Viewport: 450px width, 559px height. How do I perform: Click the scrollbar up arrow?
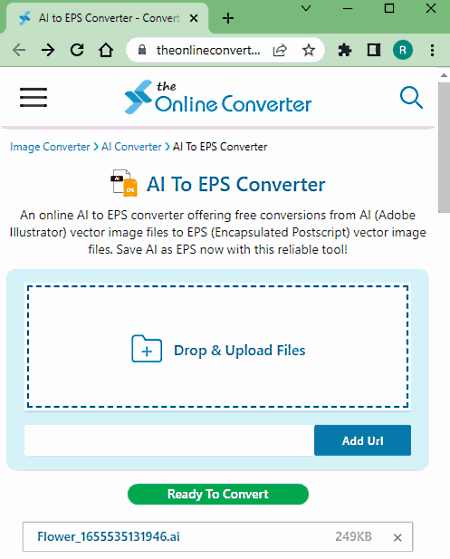[x=444, y=75]
